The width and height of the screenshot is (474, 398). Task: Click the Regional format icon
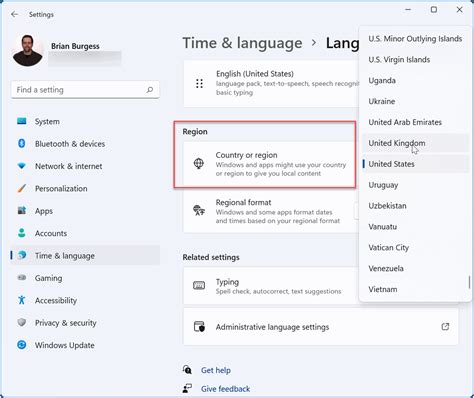[199, 210]
